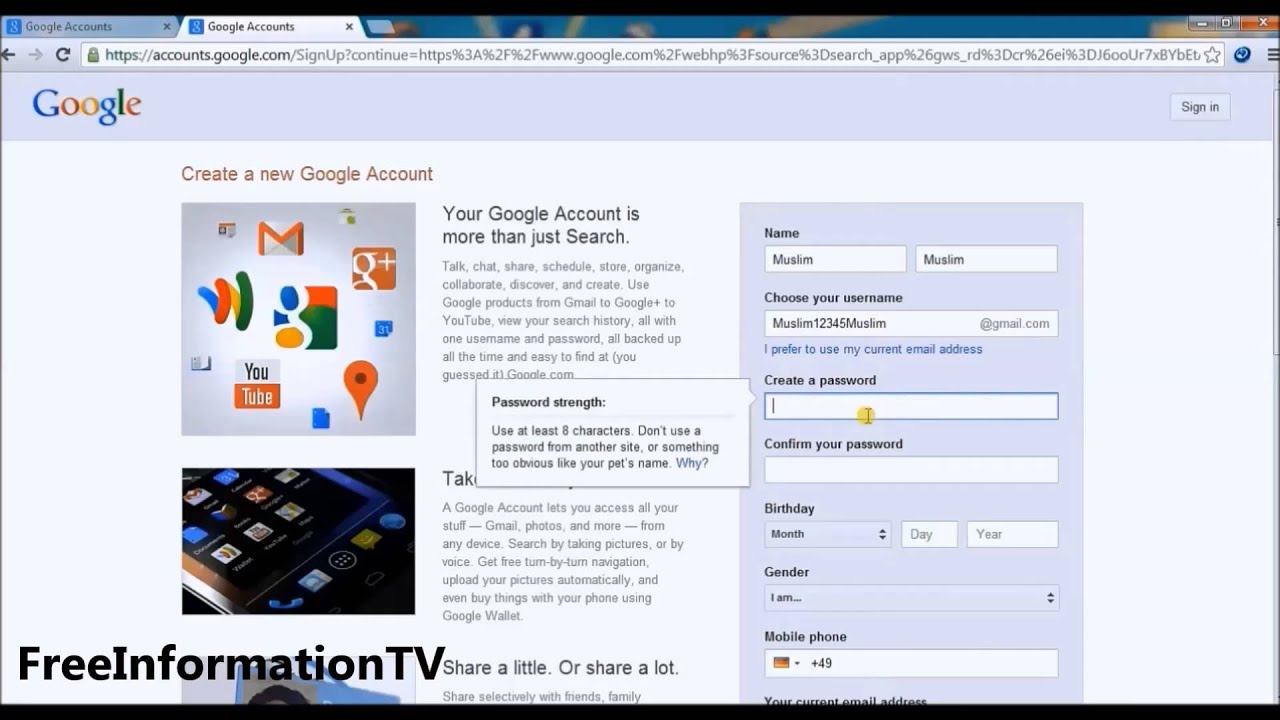The height and width of the screenshot is (720, 1280).
Task: Click the blue extension icon beside star
Action: click(x=1243, y=55)
